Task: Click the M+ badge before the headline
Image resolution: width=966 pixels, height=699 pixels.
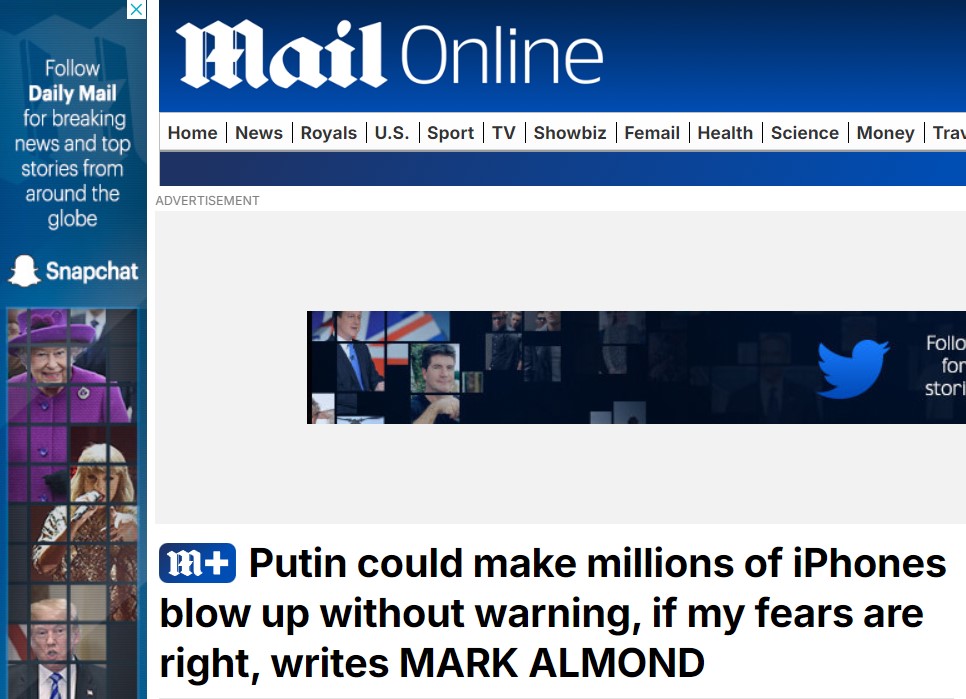Action: click(197, 563)
